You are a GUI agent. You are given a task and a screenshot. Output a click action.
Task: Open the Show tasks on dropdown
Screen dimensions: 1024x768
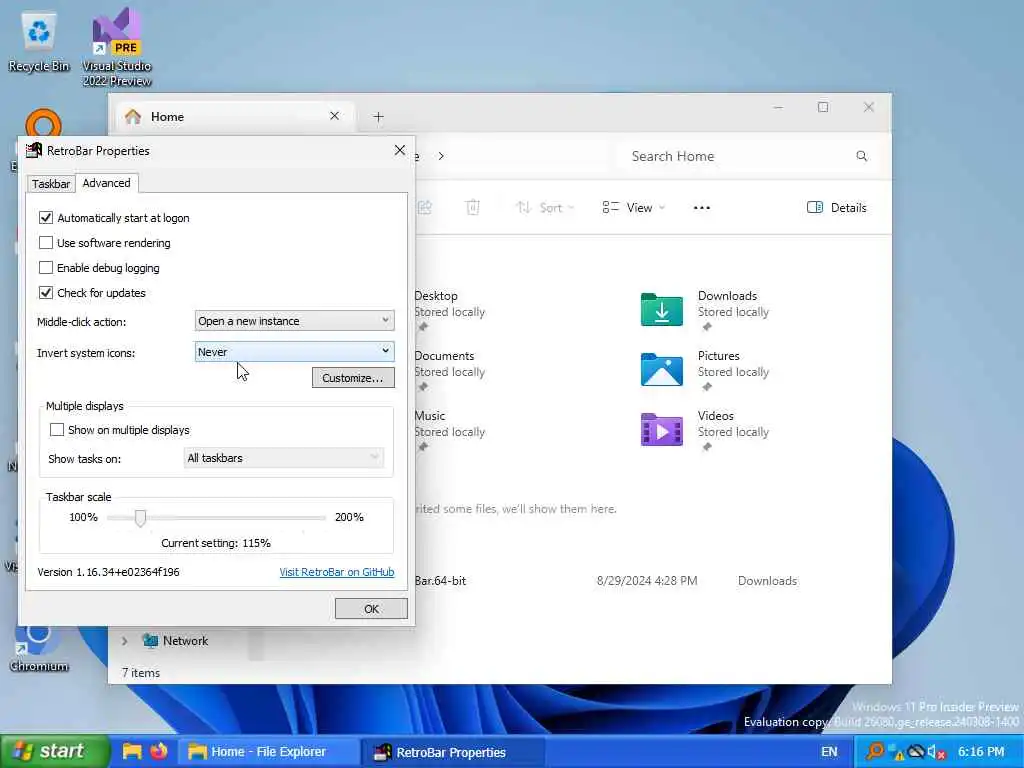tap(283, 458)
